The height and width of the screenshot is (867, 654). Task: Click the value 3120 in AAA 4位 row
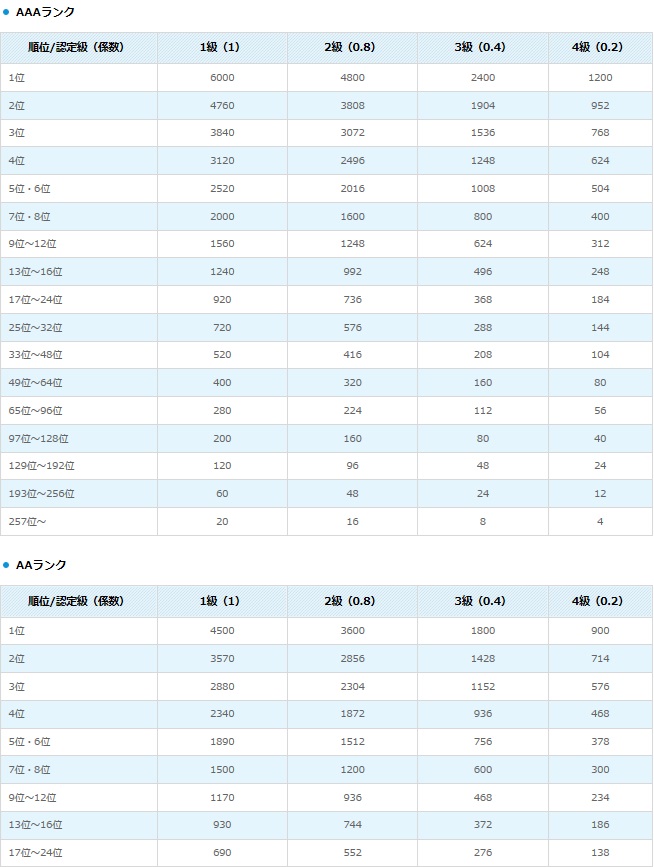click(x=222, y=161)
